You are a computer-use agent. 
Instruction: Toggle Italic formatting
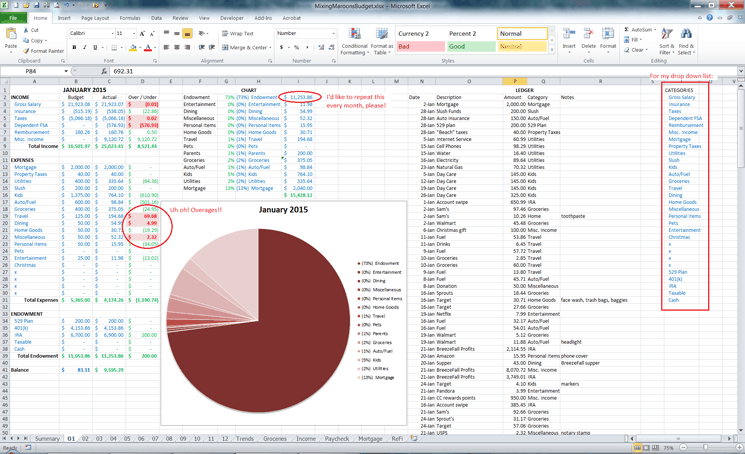coord(85,47)
